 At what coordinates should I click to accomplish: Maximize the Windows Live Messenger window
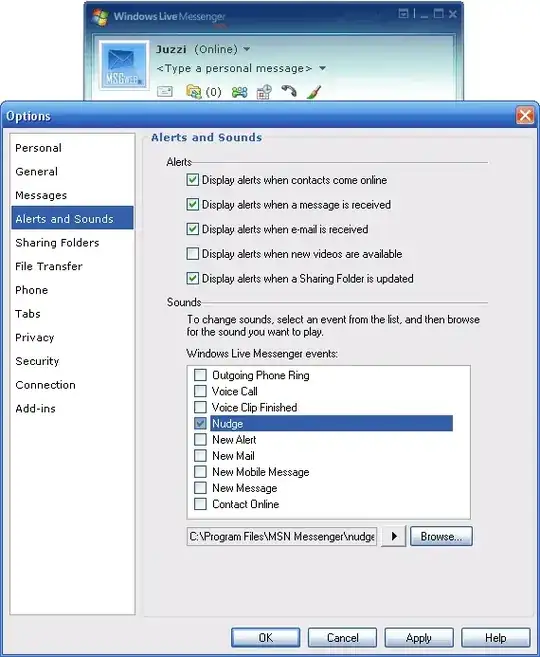[x=438, y=14]
